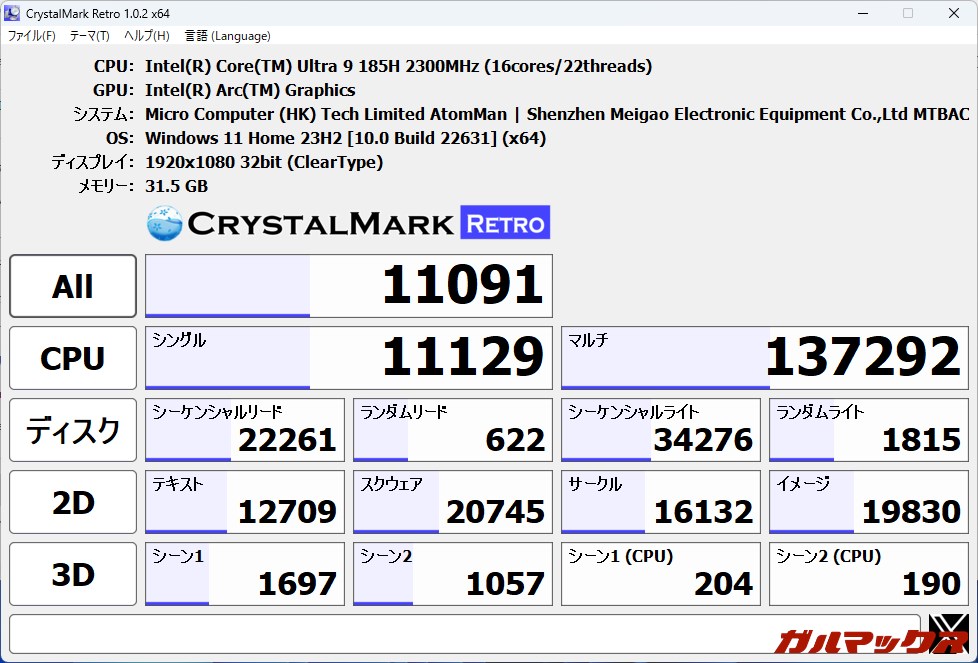Viewport: 978px width, 663px height.
Task: Click the シーケンシャルリード score box
Action: point(244,430)
